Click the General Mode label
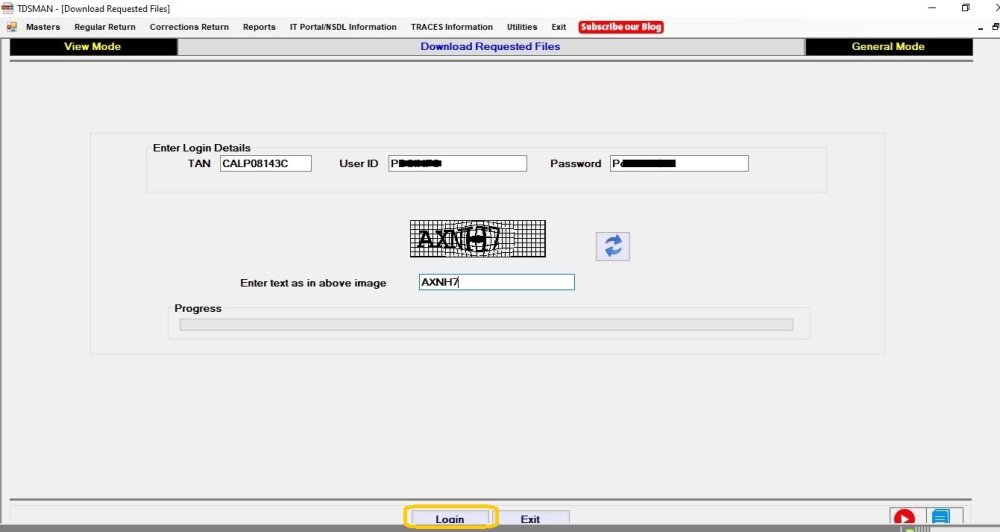The image size is (1000, 532). 888,47
